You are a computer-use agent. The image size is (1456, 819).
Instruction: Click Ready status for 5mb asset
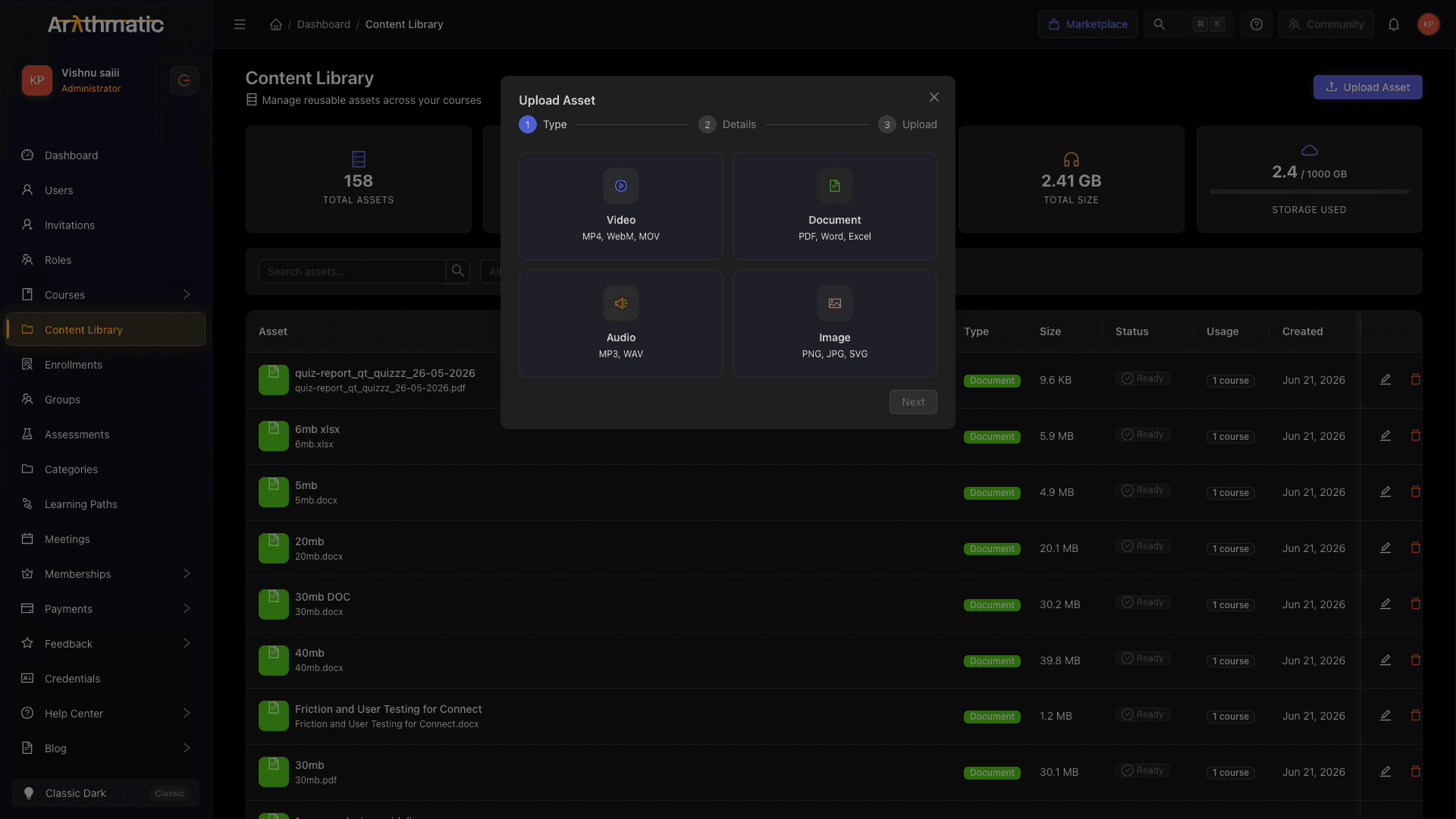click(1142, 490)
